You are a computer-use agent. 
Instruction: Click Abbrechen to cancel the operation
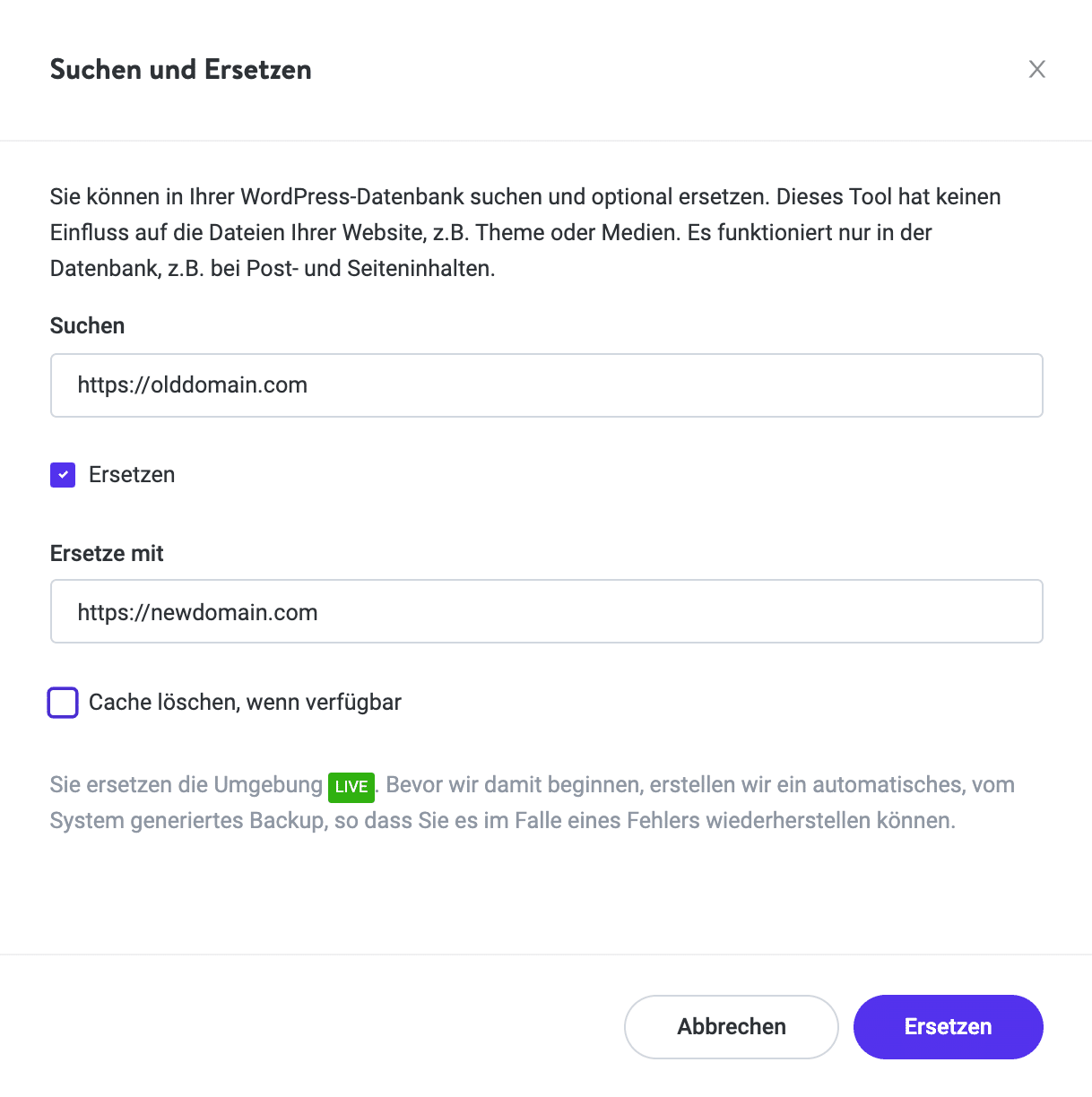pyautogui.click(x=731, y=1026)
